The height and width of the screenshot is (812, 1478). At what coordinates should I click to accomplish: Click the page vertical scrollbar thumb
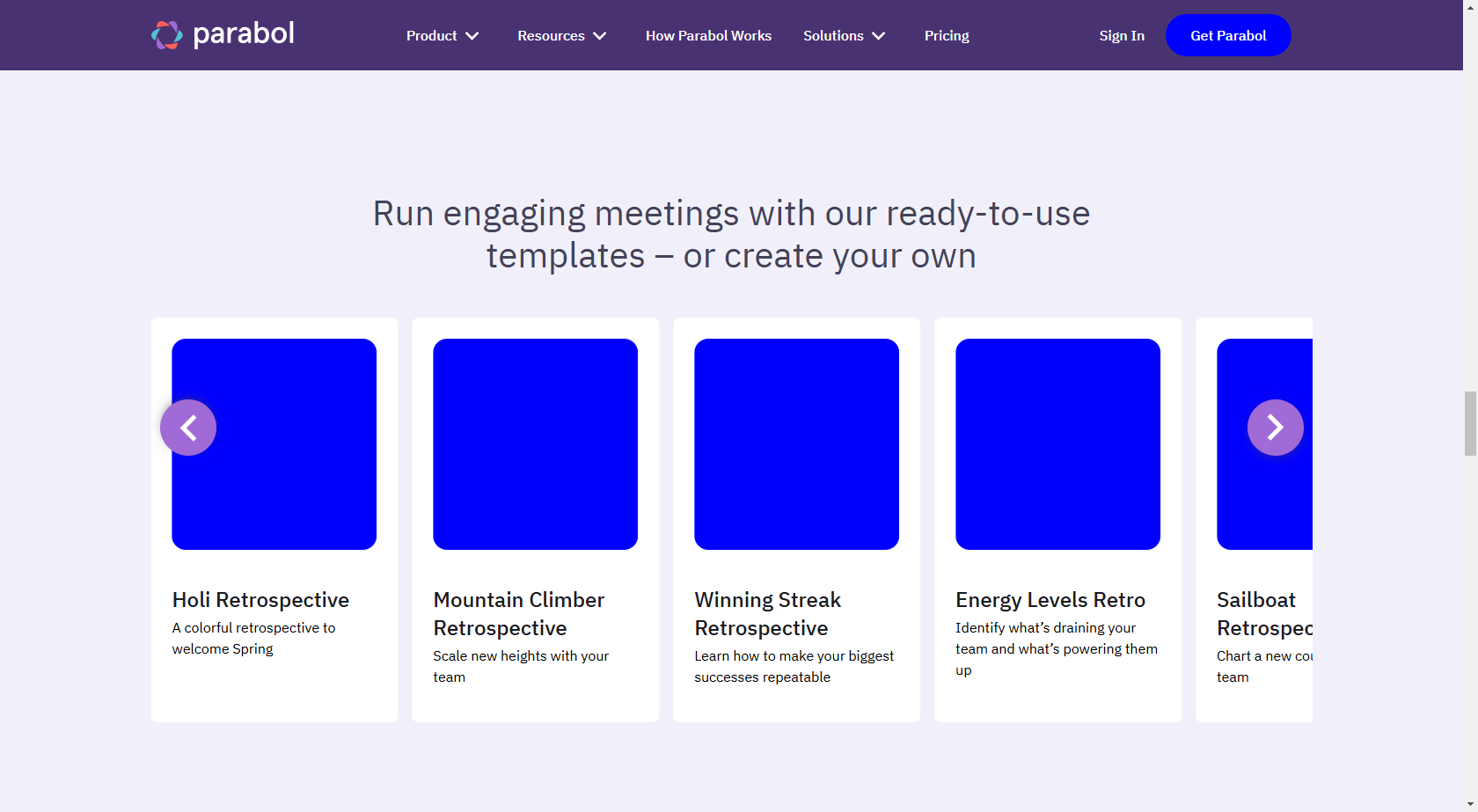[x=1470, y=423]
